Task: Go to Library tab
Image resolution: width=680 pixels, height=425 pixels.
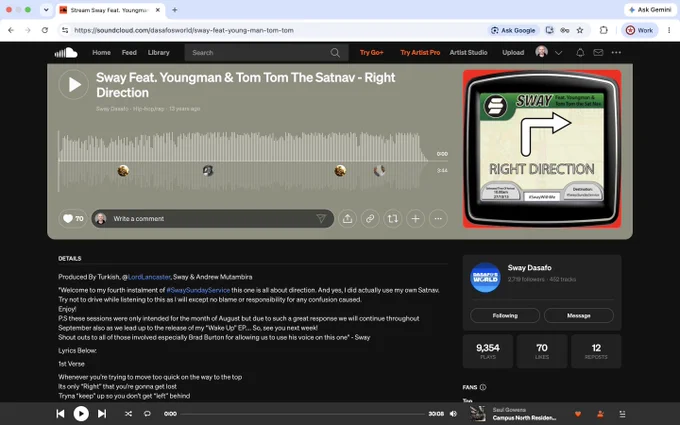Action: tap(158, 52)
